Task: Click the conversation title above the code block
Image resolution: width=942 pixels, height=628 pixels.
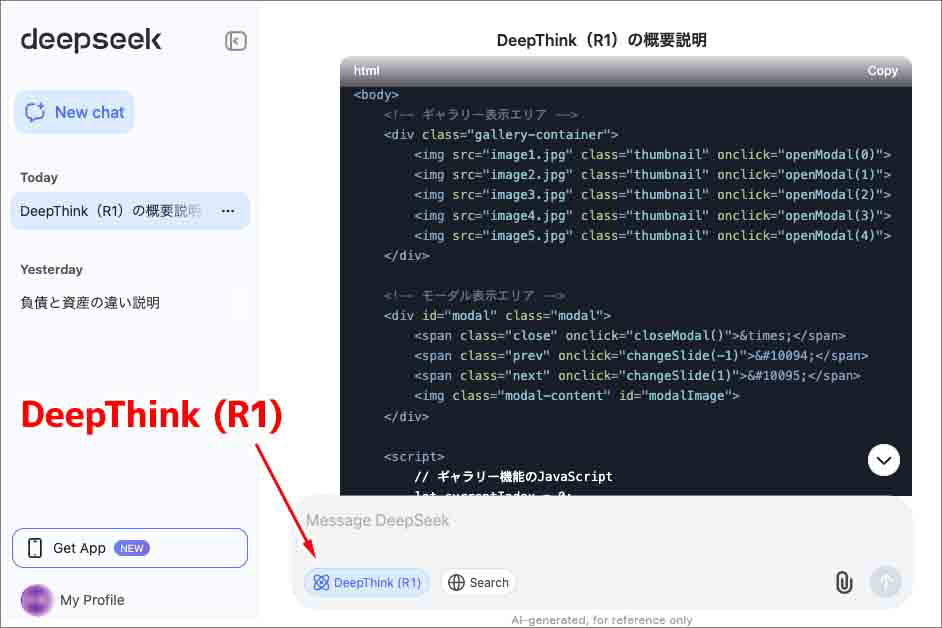Action: (x=602, y=40)
